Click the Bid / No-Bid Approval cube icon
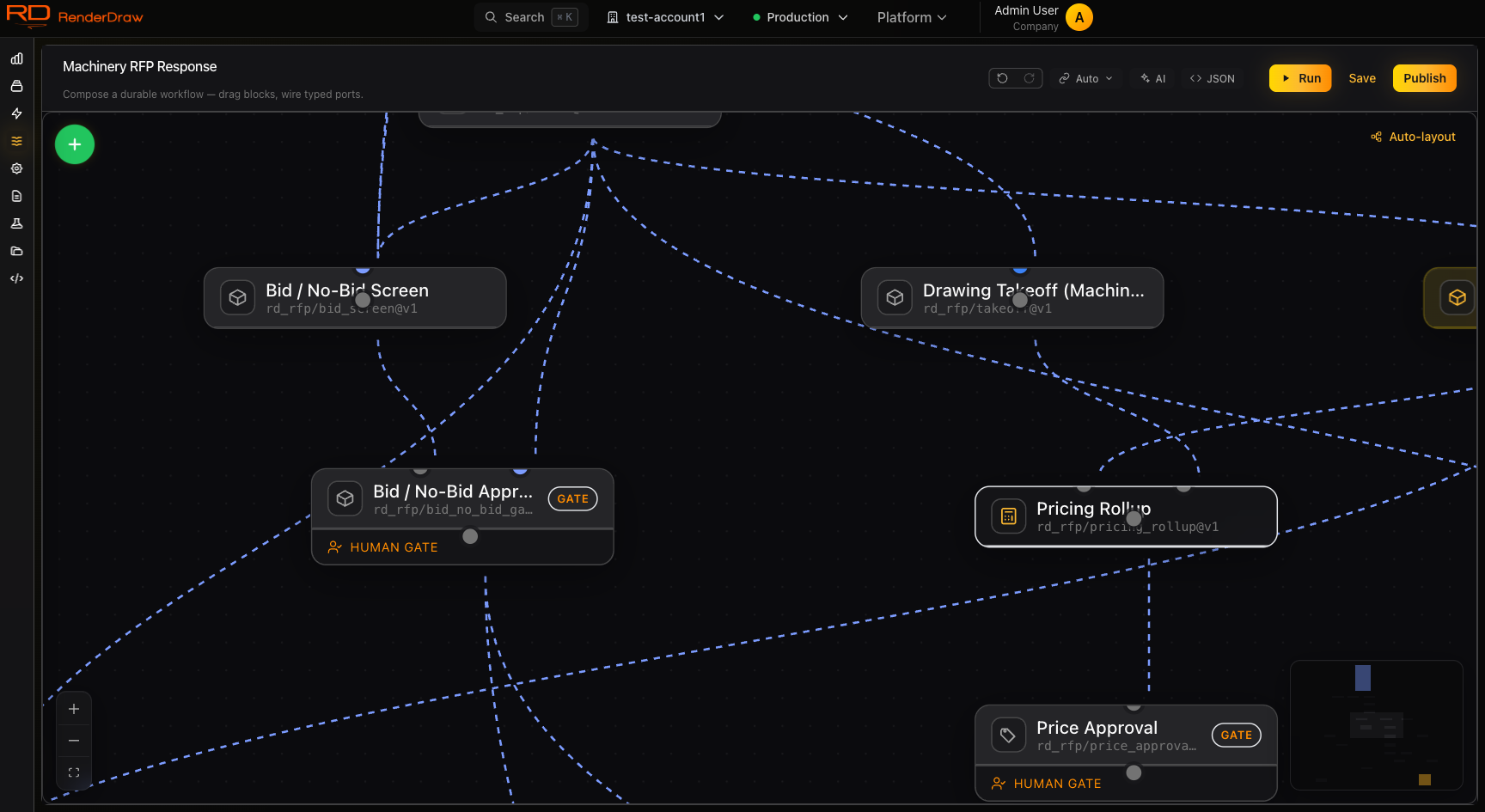Image resolution: width=1485 pixels, height=812 pixels. click(x=345, y=498)
